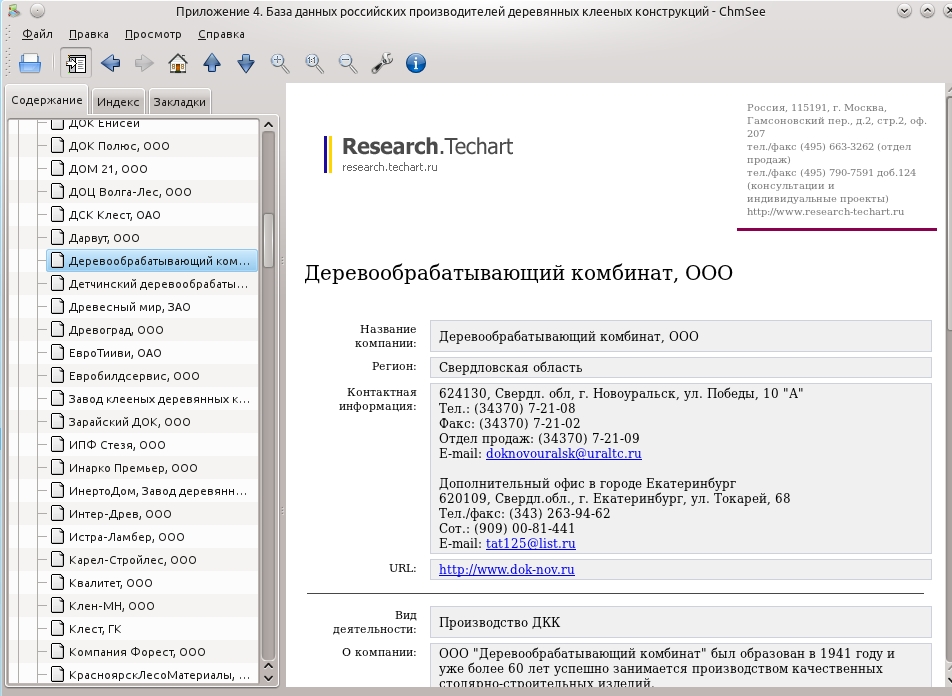Open ИПФ Стезя, ООО page
Image resolution: width=952 pixels, height=696 pixels.
tap(117, 445)
